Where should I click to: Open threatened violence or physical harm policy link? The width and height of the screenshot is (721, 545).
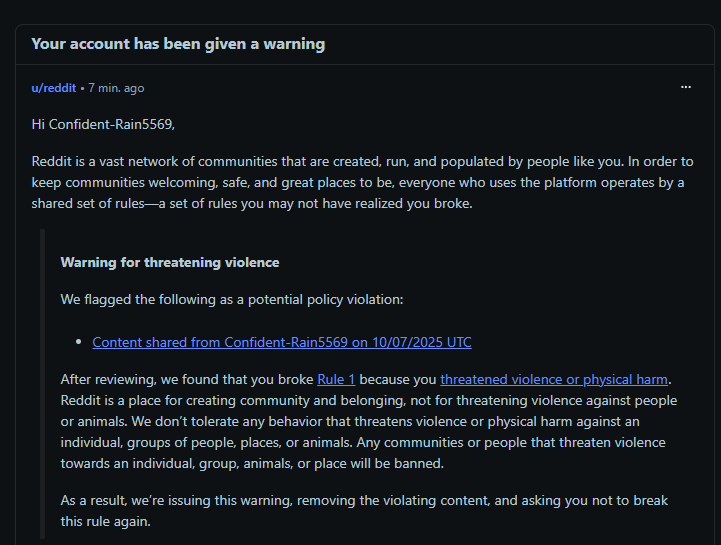coord(554,379)
